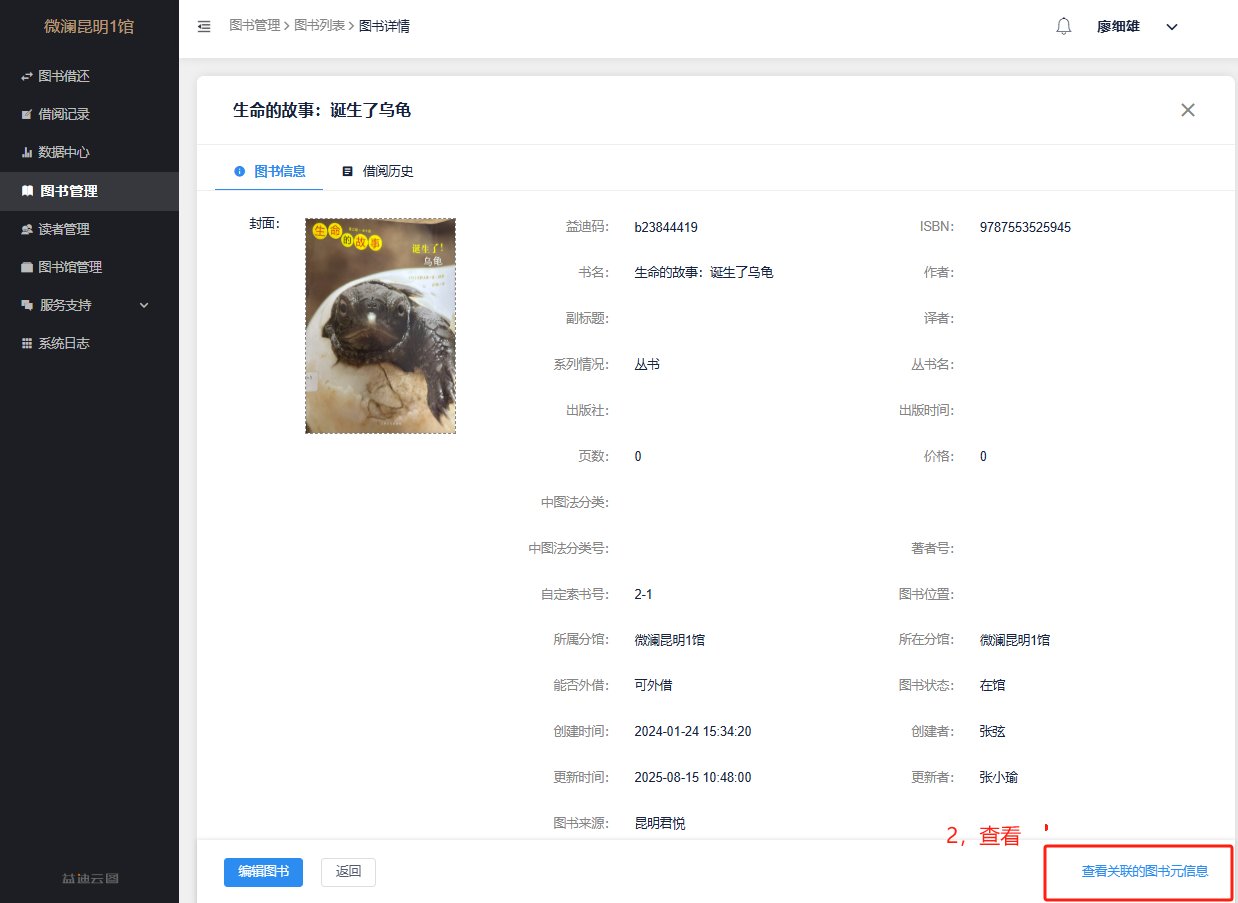This screenshot has height=903, width=1238.
Task: Open 系统日志 in the sidebar
Action: coord(64,343)
